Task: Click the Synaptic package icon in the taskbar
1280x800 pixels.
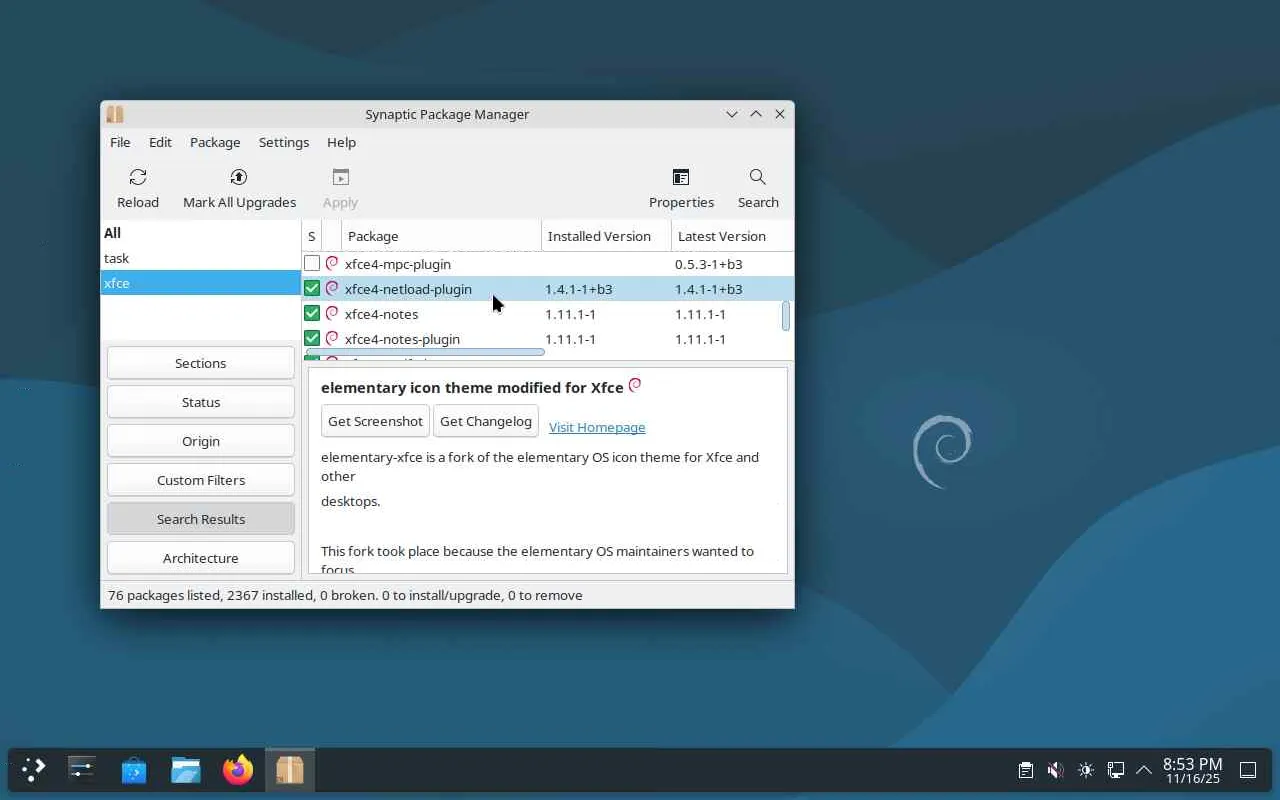Action: pos(290,769)
